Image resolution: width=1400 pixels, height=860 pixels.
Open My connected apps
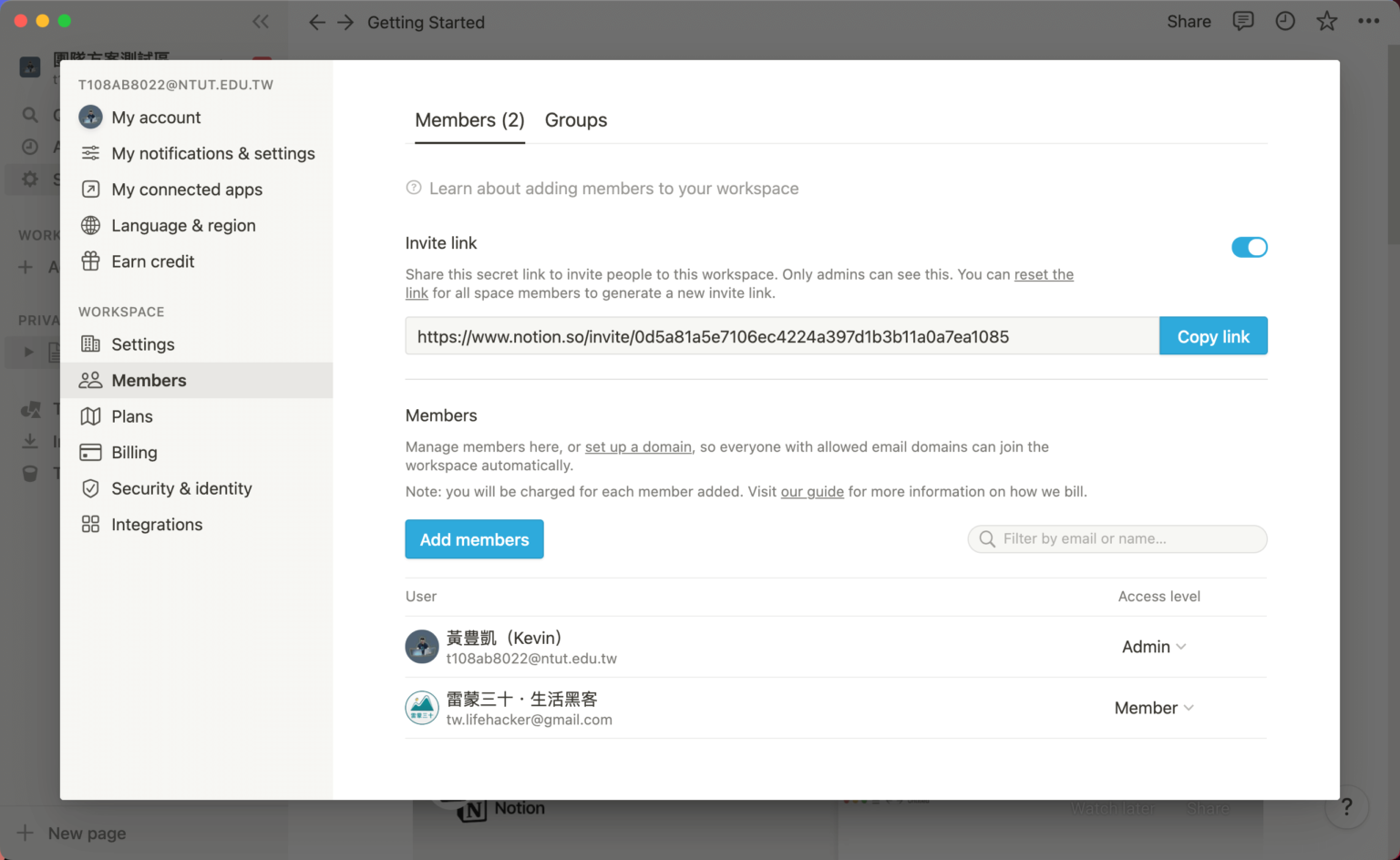(x=89, y=189)
